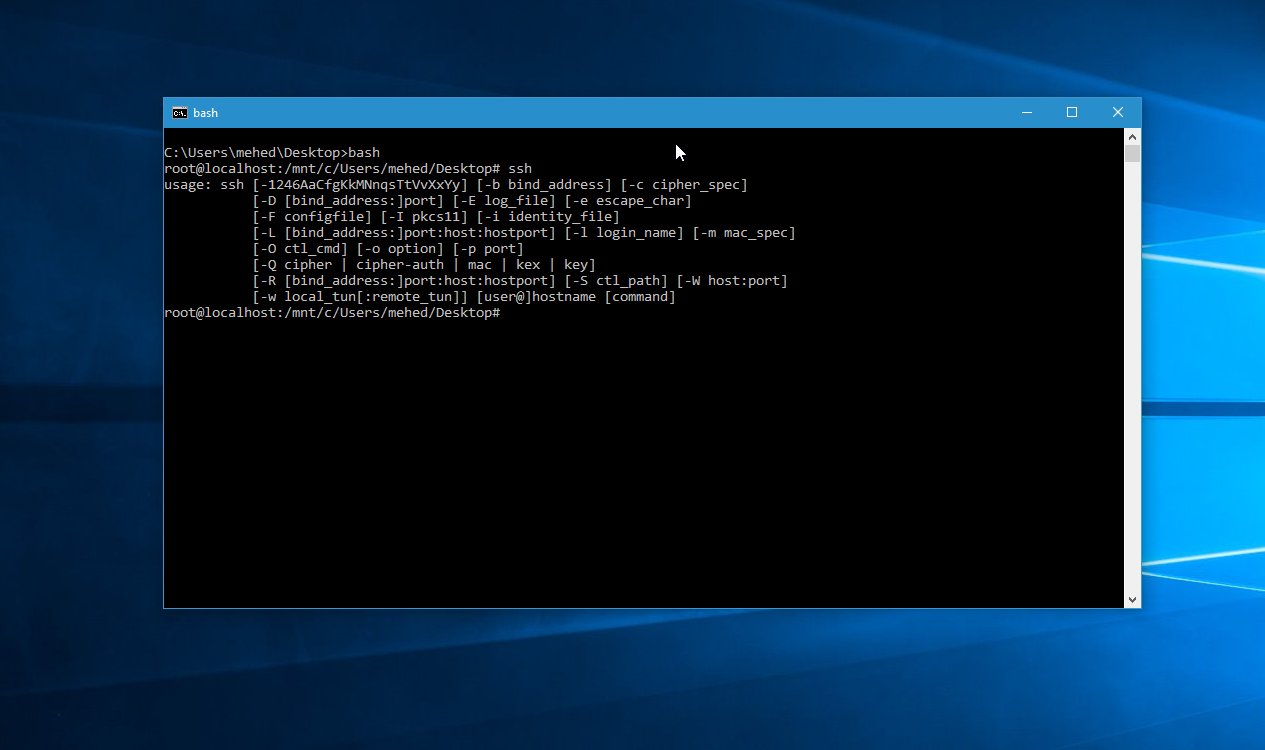Click '[-1246AaCfgKkMNnqsTtVvXxYy]' options text

(360, 185)
